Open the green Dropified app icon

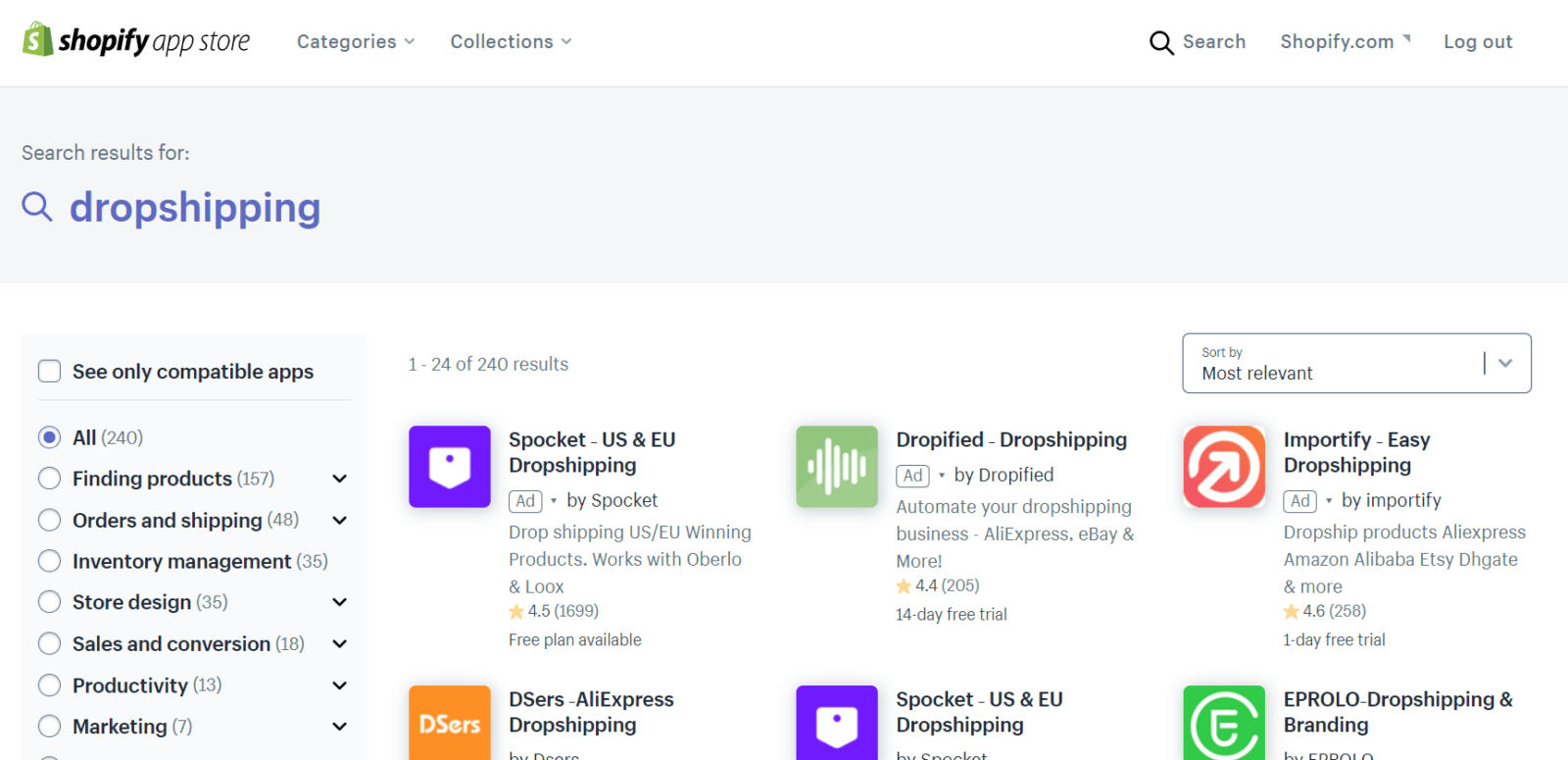(x=836, y=467)
